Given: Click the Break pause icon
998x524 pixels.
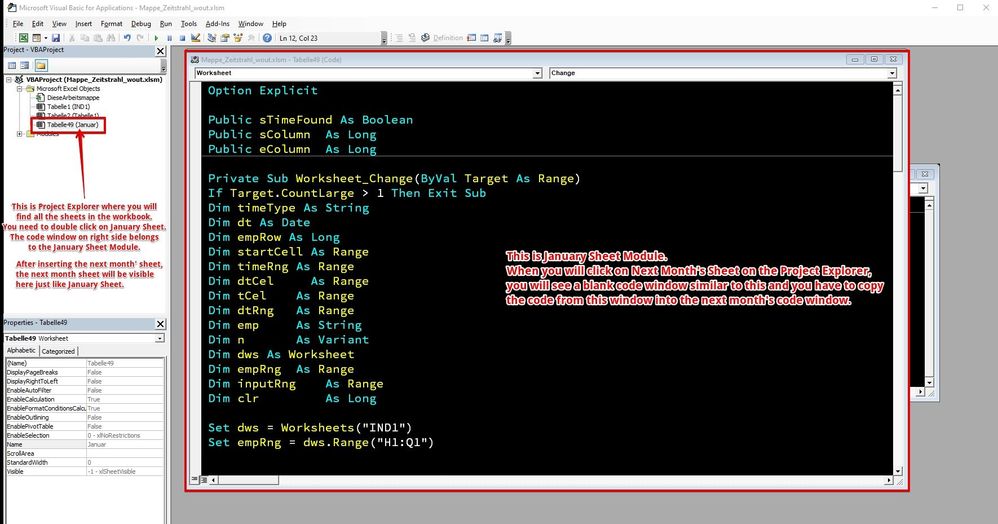Looking at the screenshot, I should 169,38.
